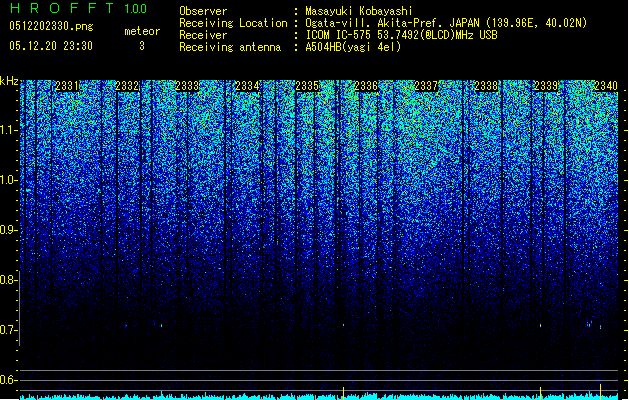This screenshot has width=629, height=400.
Task: Click the 2333 time marker
Action: [187, 86]
